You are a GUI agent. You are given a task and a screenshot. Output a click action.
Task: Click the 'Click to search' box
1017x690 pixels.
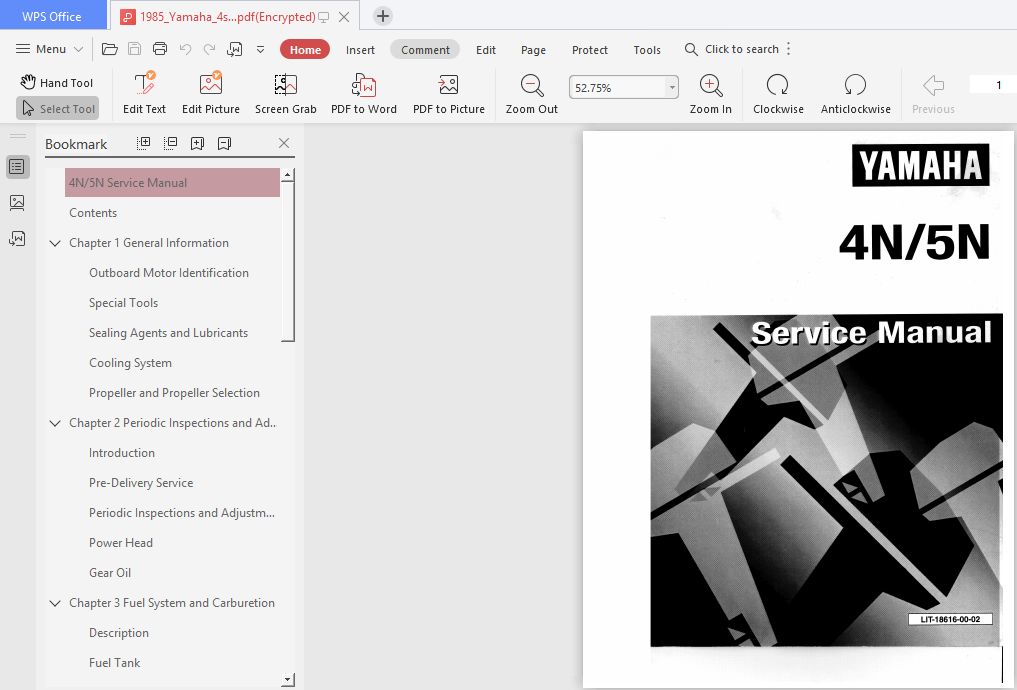click(732, 49)
